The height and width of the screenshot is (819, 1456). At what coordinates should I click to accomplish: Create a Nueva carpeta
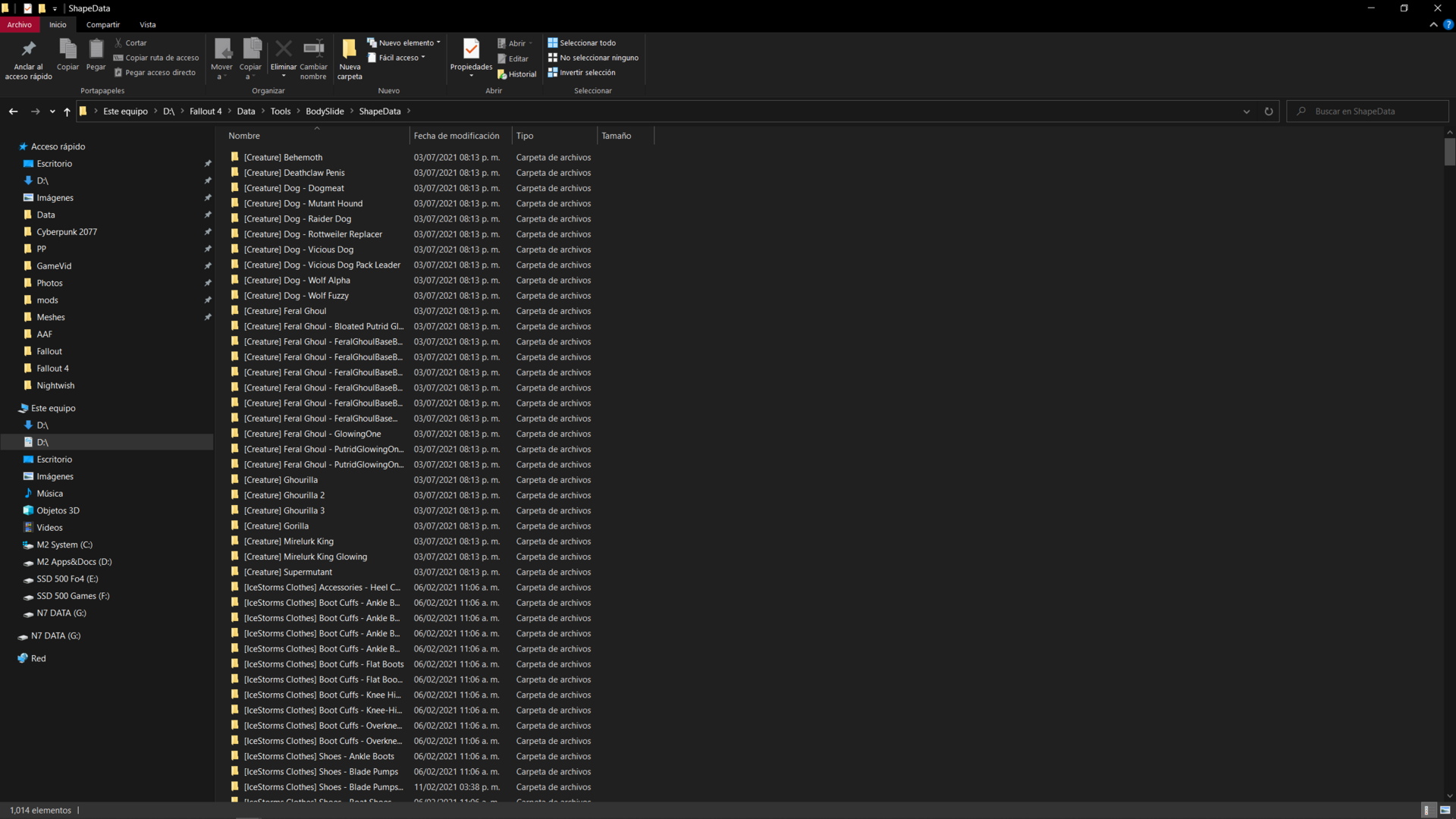pos(350,58)
